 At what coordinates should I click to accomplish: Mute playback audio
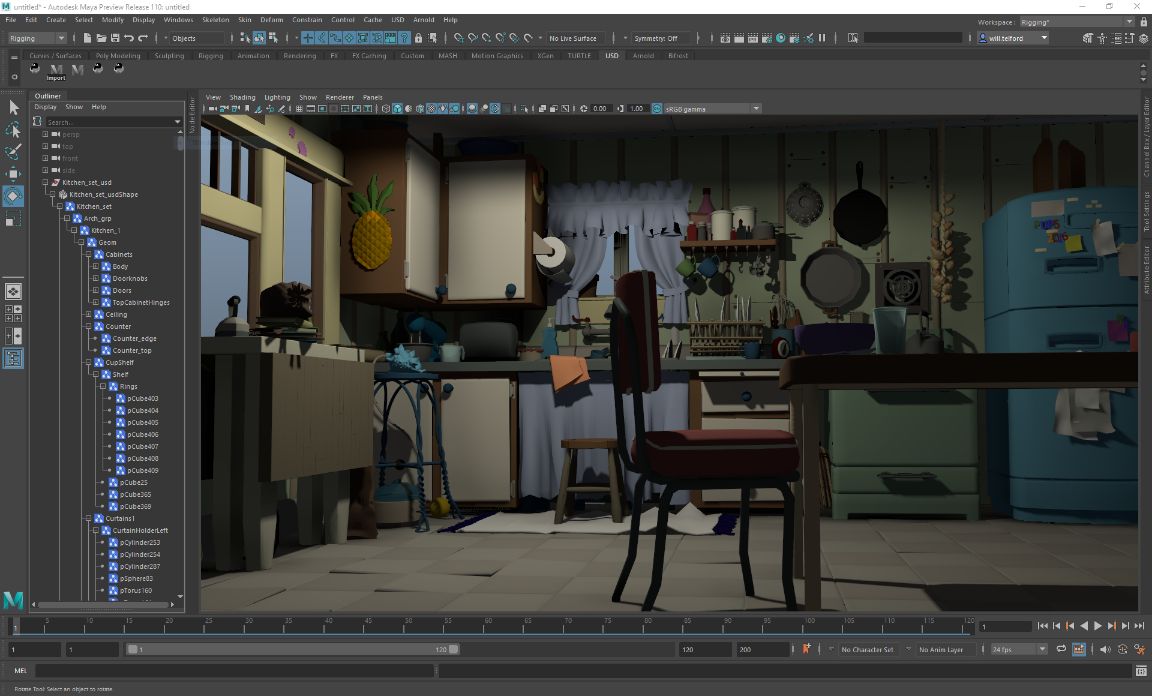point(1104,648)
